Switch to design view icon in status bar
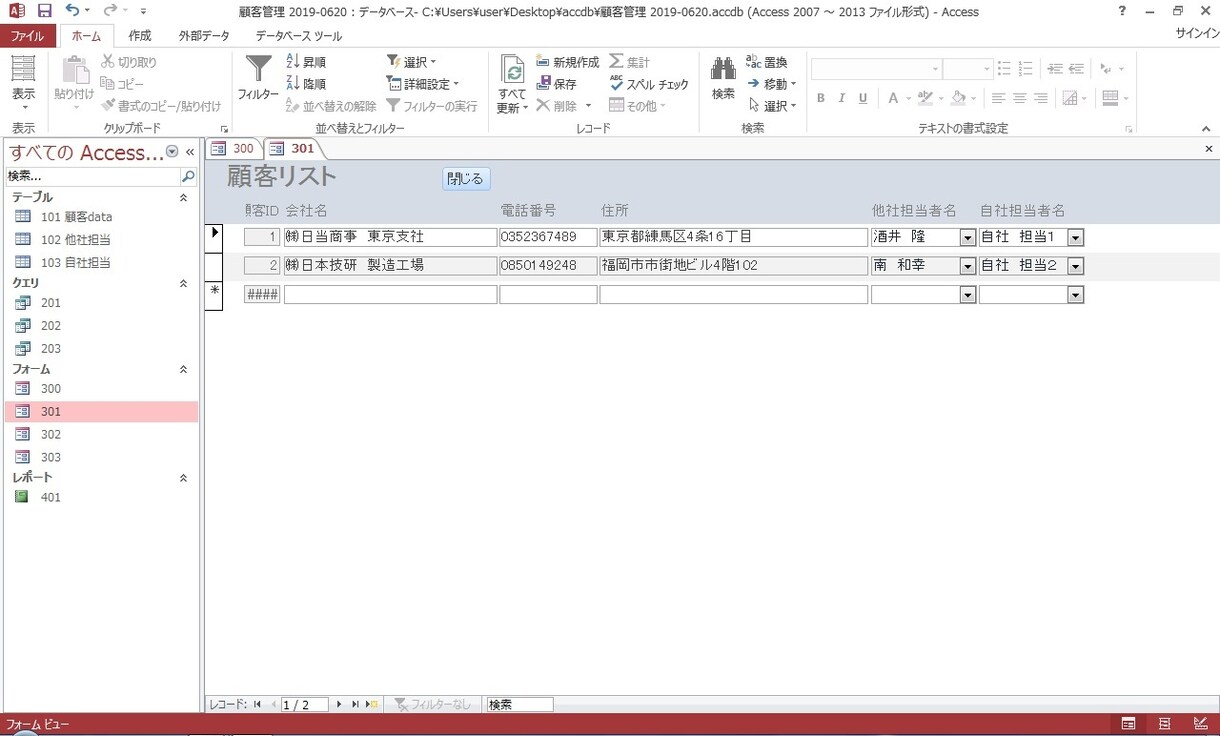This screenshot has width=1220, height=736. [1201, 724]
